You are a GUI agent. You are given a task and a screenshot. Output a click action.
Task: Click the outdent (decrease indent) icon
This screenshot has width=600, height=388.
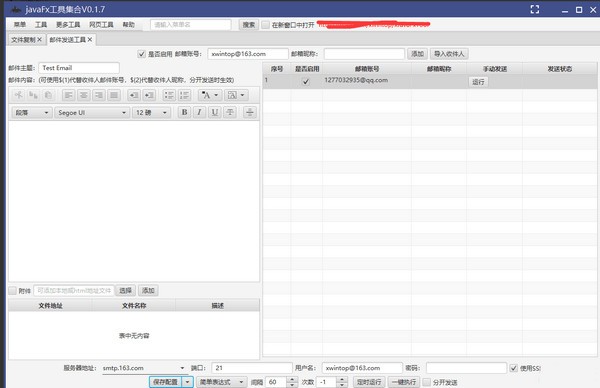coord(134,95)
